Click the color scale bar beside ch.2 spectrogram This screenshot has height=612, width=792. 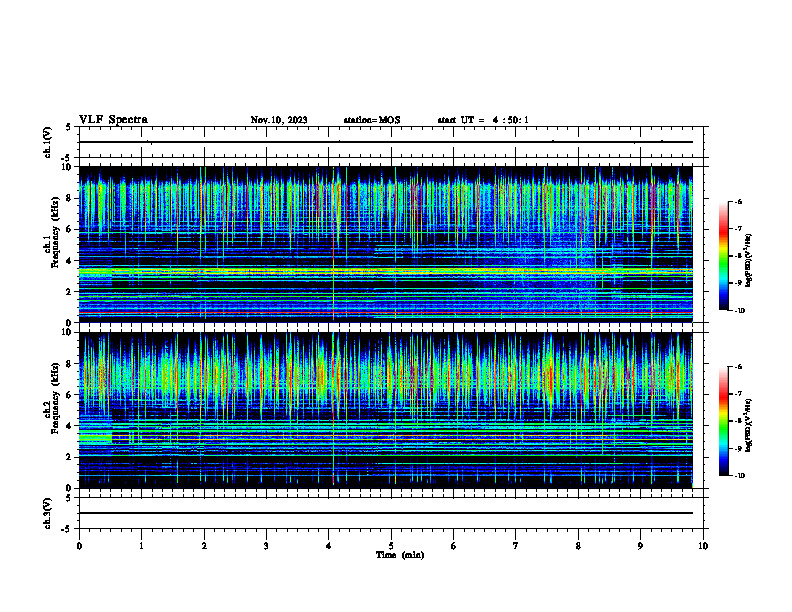pyautogui.click(x=723, y=421)
